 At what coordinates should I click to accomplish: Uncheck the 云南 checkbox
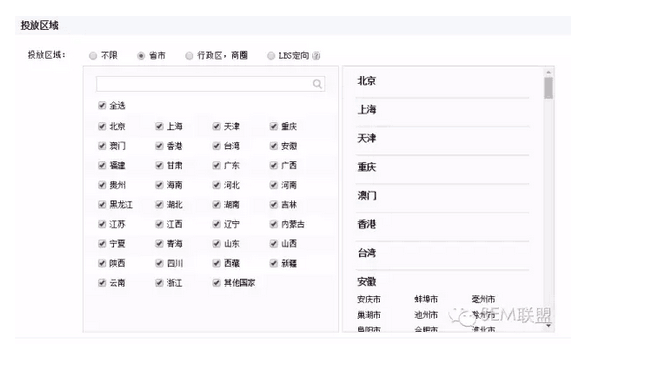coord(102,282)
